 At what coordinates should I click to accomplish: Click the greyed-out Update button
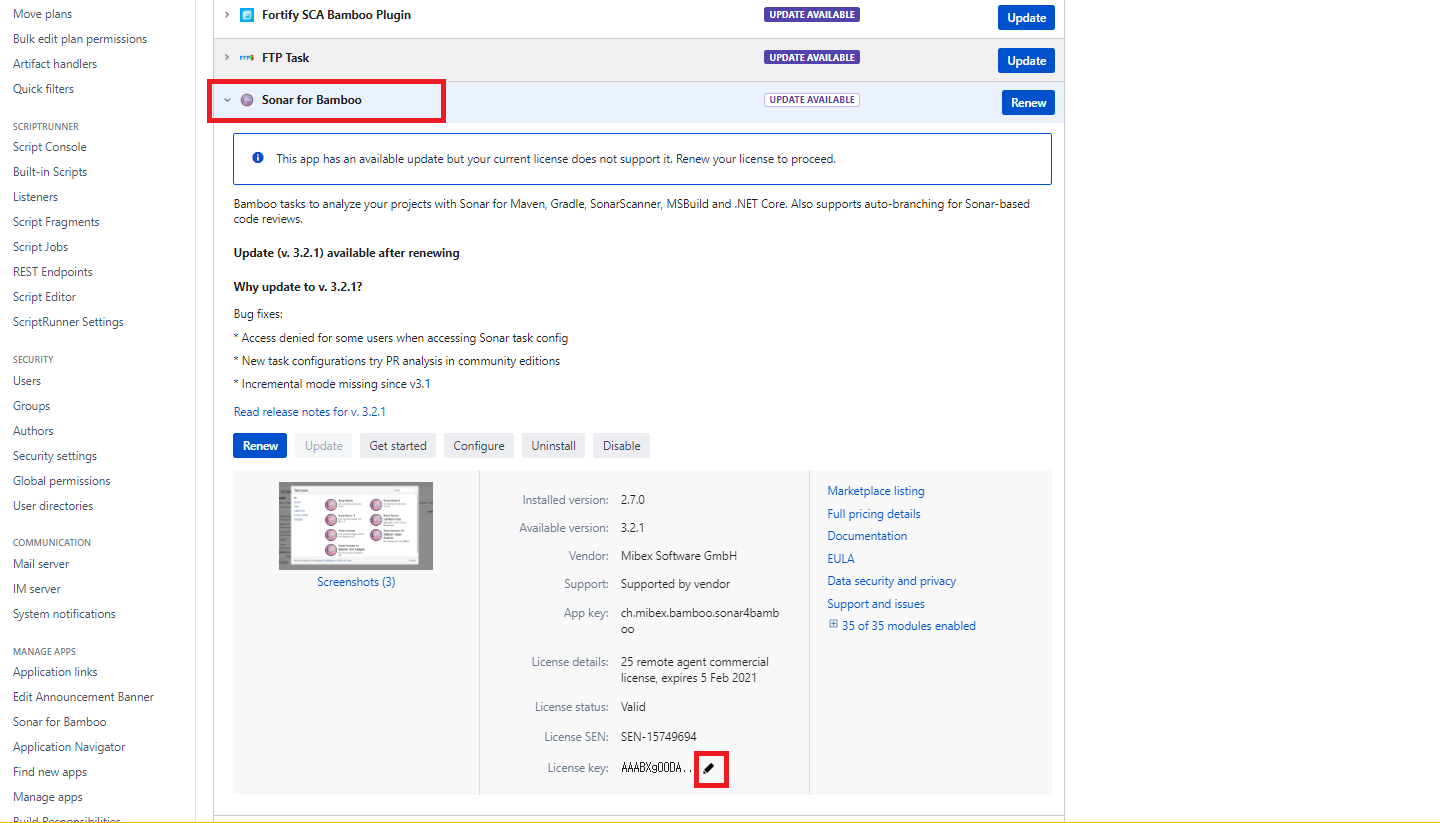(323, 446)
